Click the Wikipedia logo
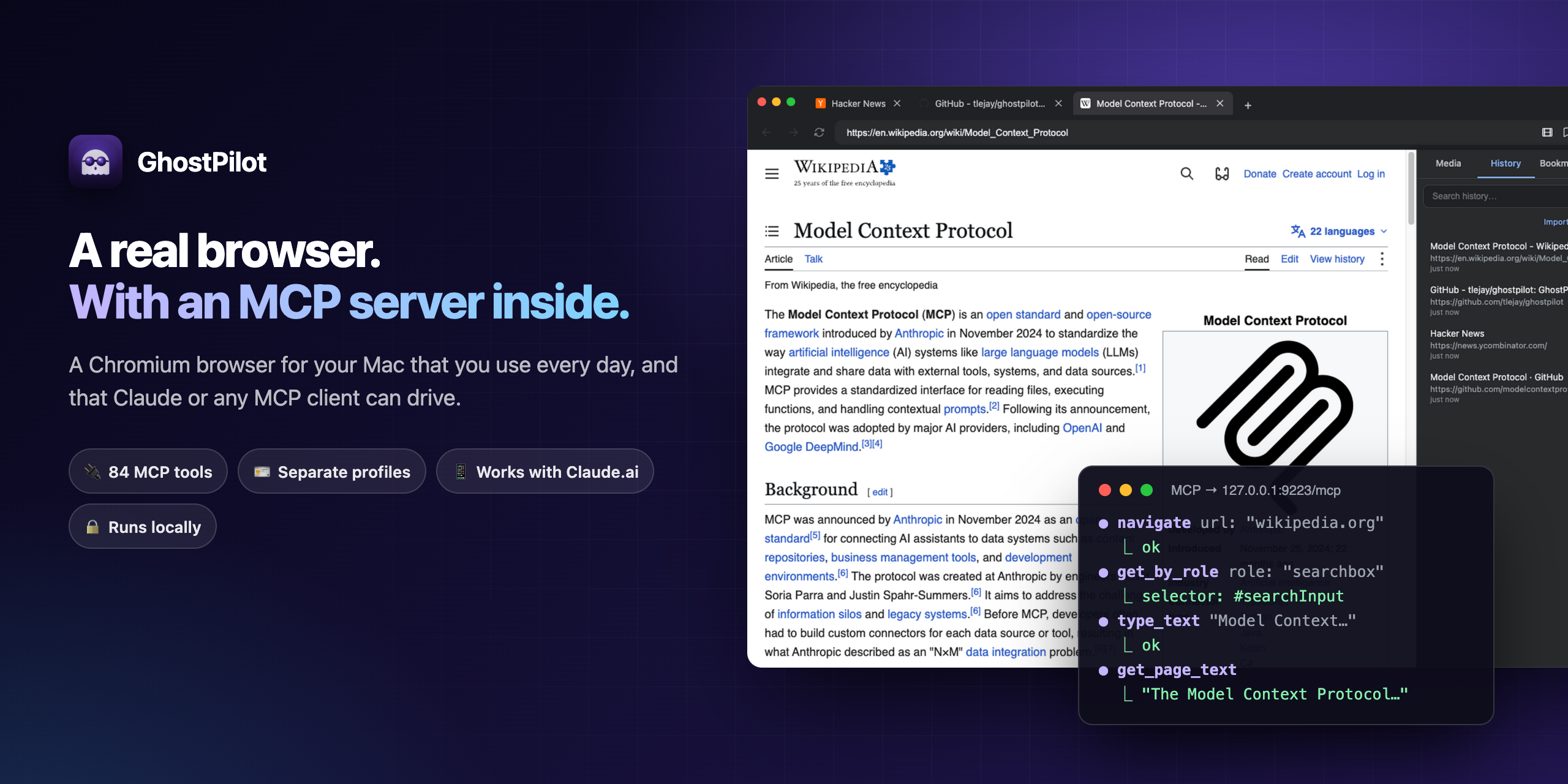 (845, 173)
